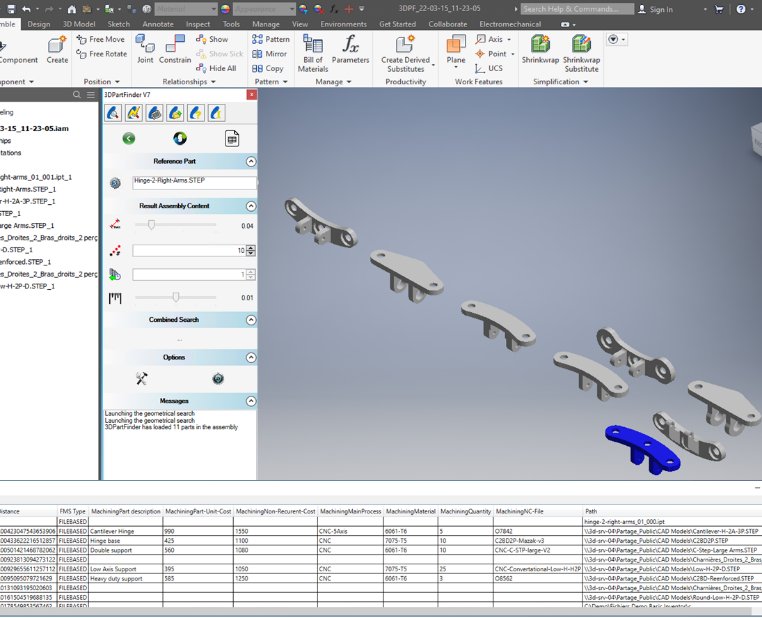Open the tools icon under Options

tap(142, 378)
